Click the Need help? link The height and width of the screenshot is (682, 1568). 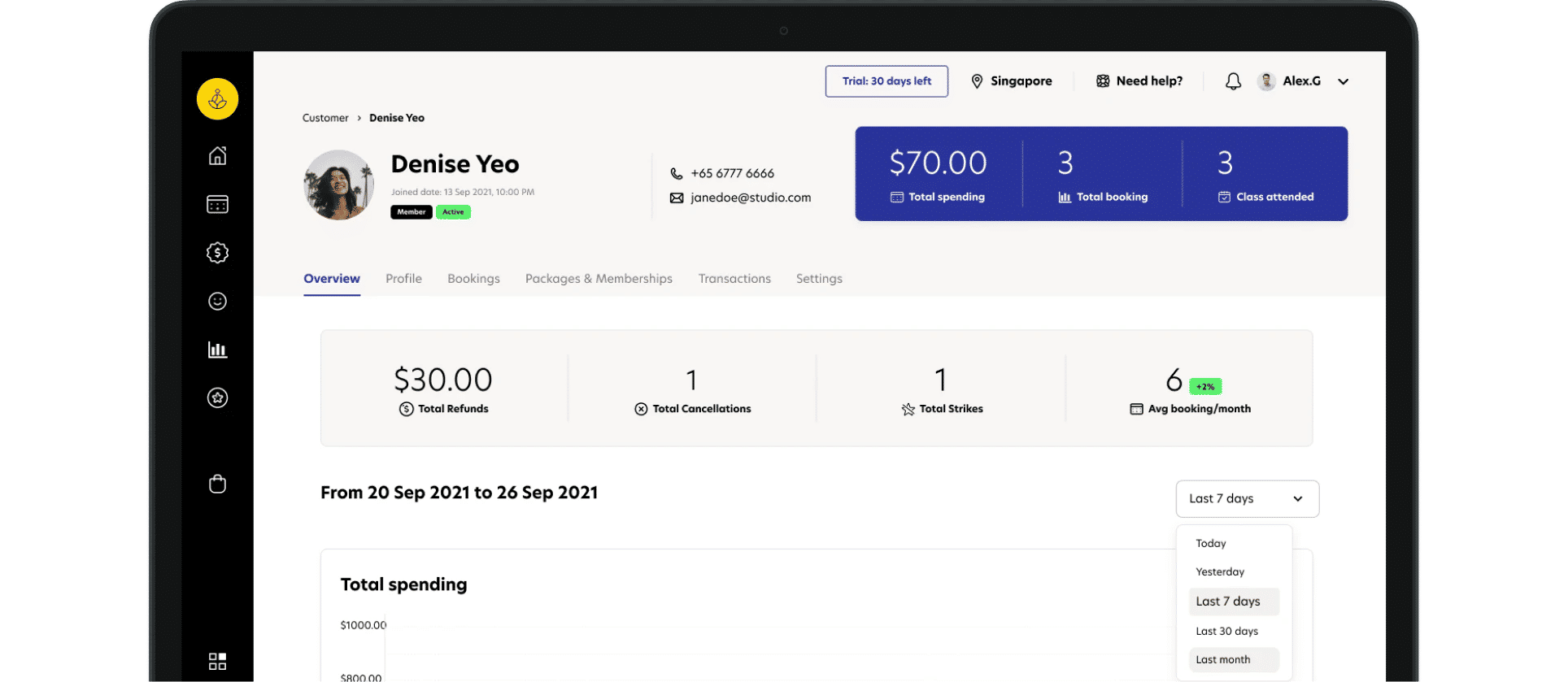pos(1139,81)
